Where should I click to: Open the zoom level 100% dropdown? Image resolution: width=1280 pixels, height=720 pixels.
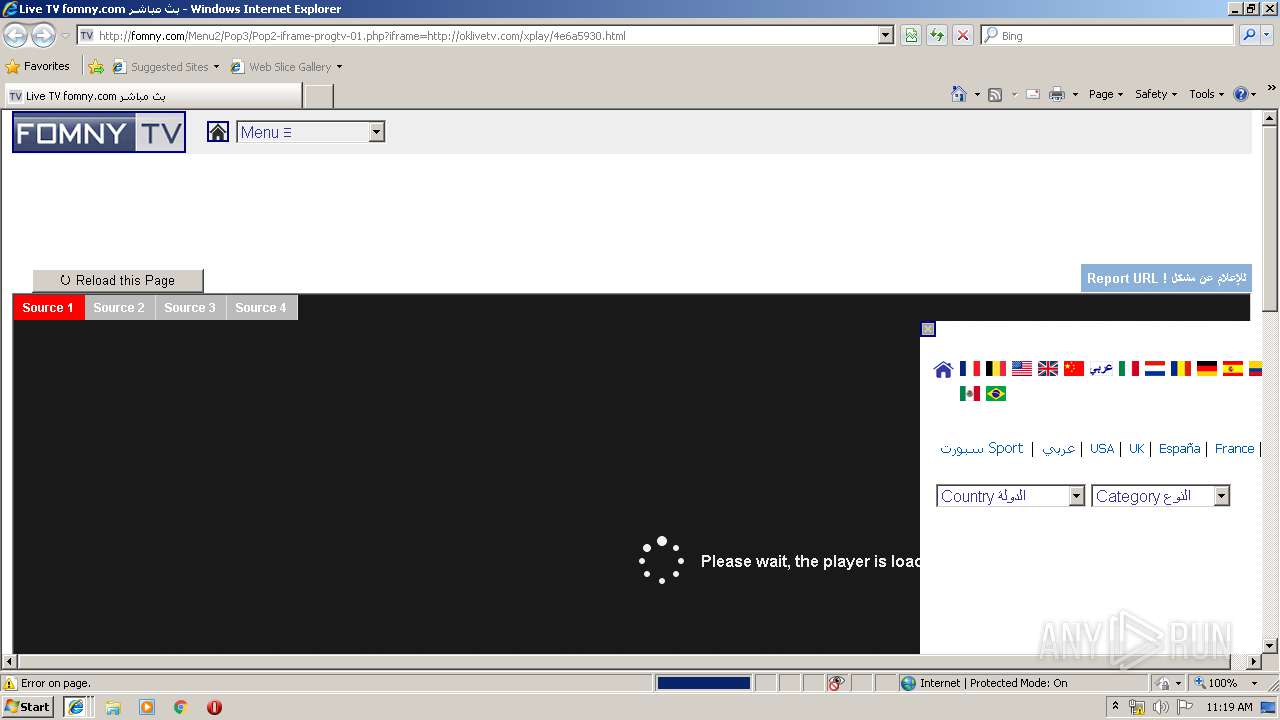1255,683
